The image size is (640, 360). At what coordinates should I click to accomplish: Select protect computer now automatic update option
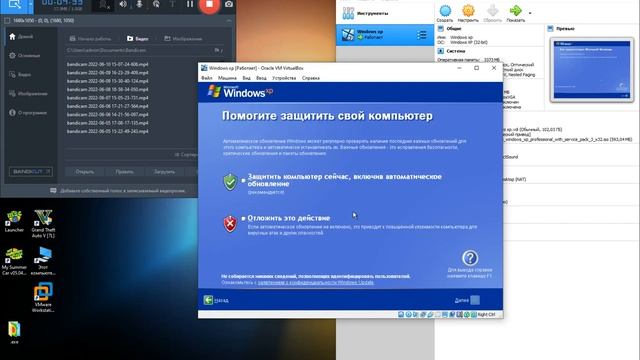pos(344,180)
